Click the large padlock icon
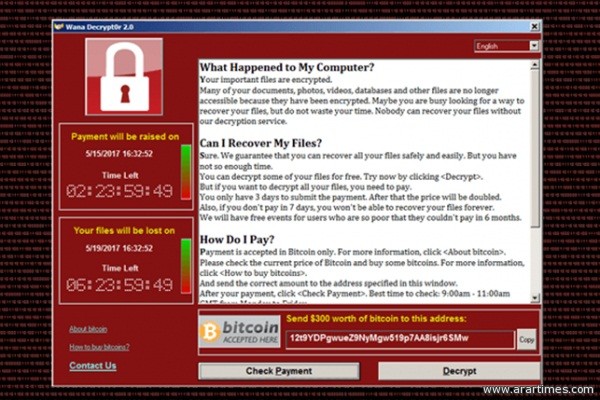The image size is (600, 400). click(124, 77)
